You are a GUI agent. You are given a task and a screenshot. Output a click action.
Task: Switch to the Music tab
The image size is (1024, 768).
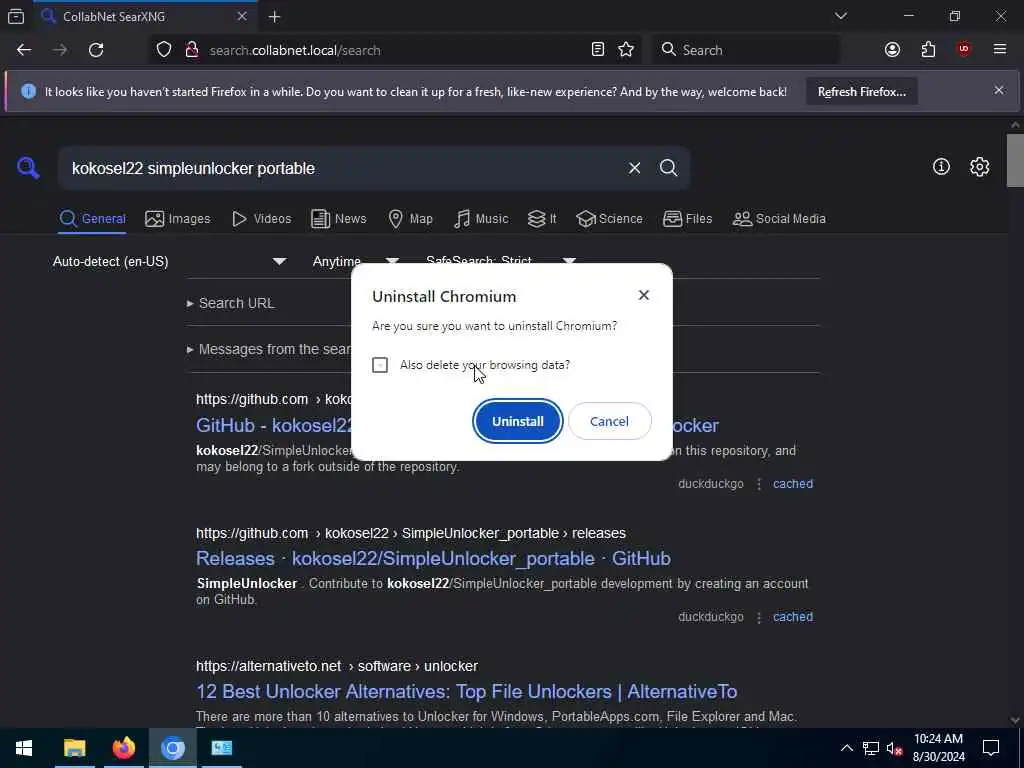point(481,219)
